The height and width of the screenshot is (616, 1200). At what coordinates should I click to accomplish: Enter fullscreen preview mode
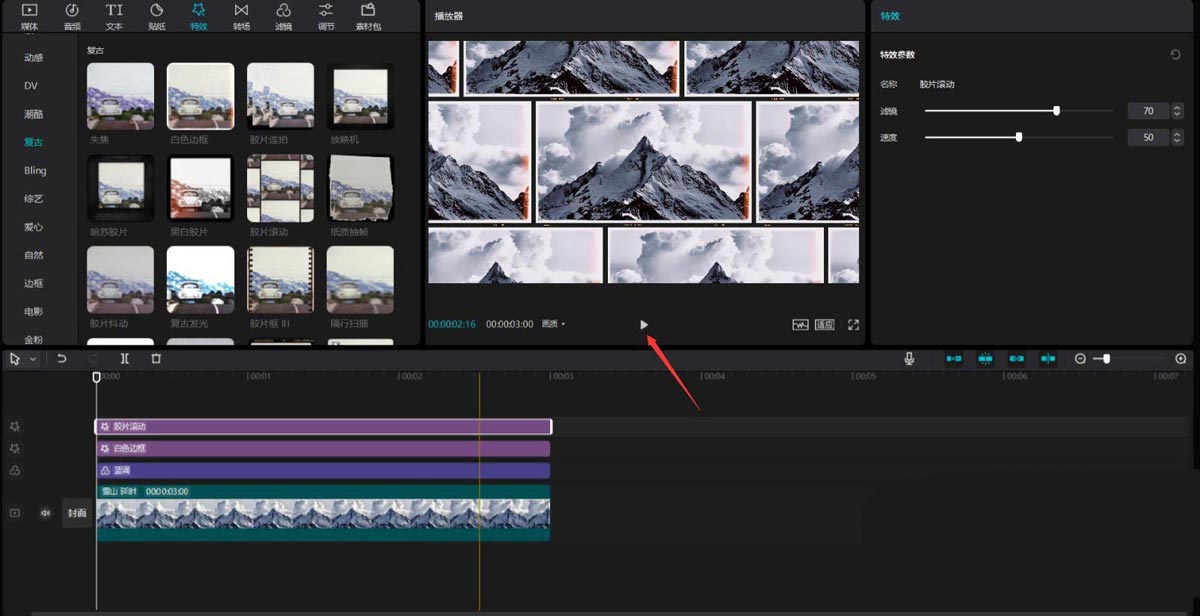[x=853, y=325]
